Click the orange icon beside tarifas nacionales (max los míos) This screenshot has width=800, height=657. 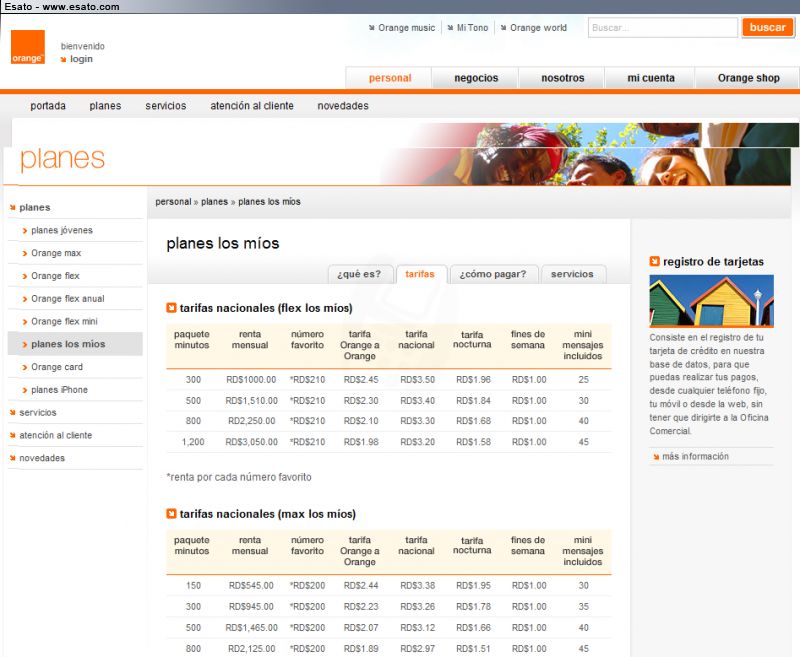coord(171,513)
